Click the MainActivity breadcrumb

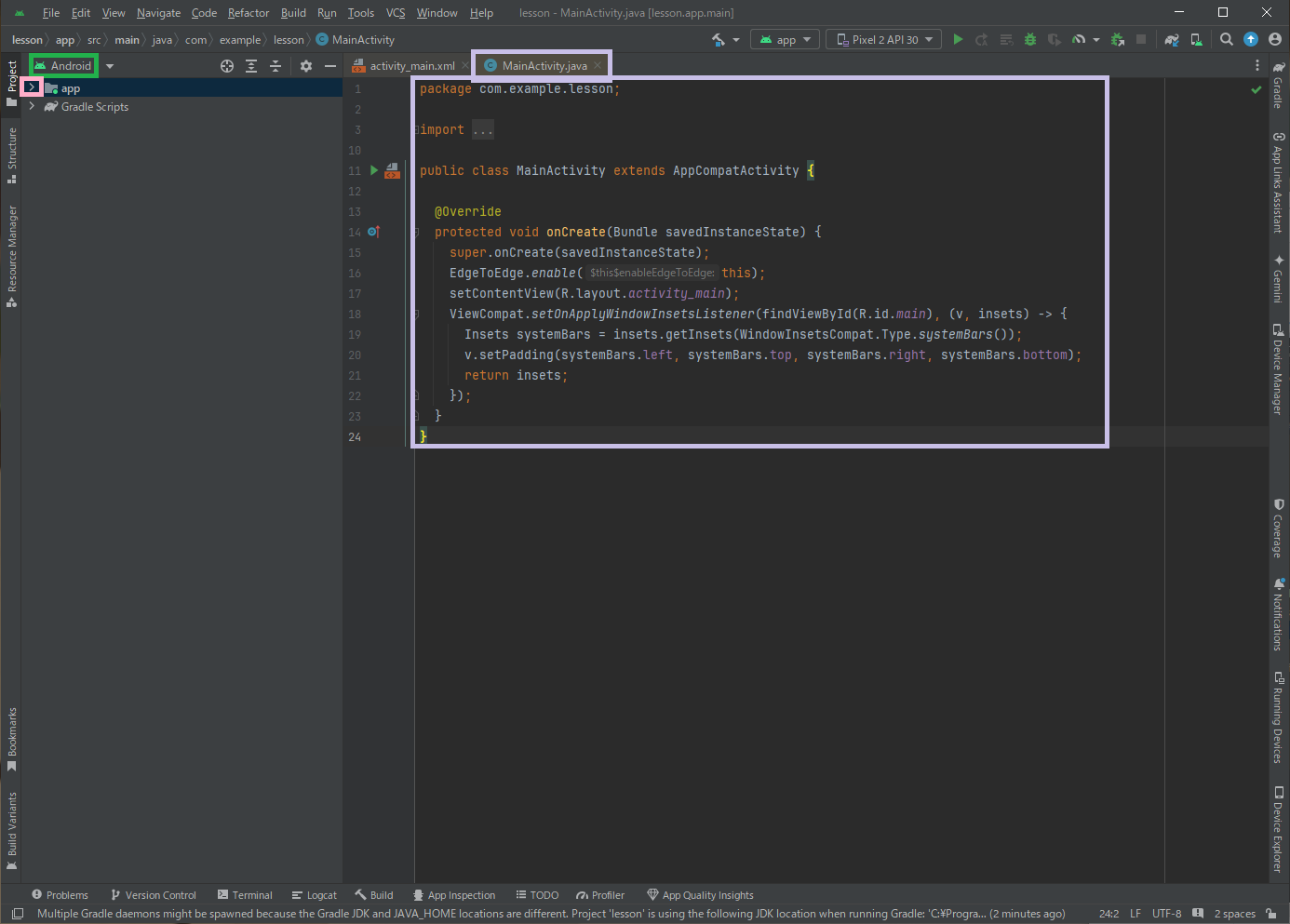[356, 40]
